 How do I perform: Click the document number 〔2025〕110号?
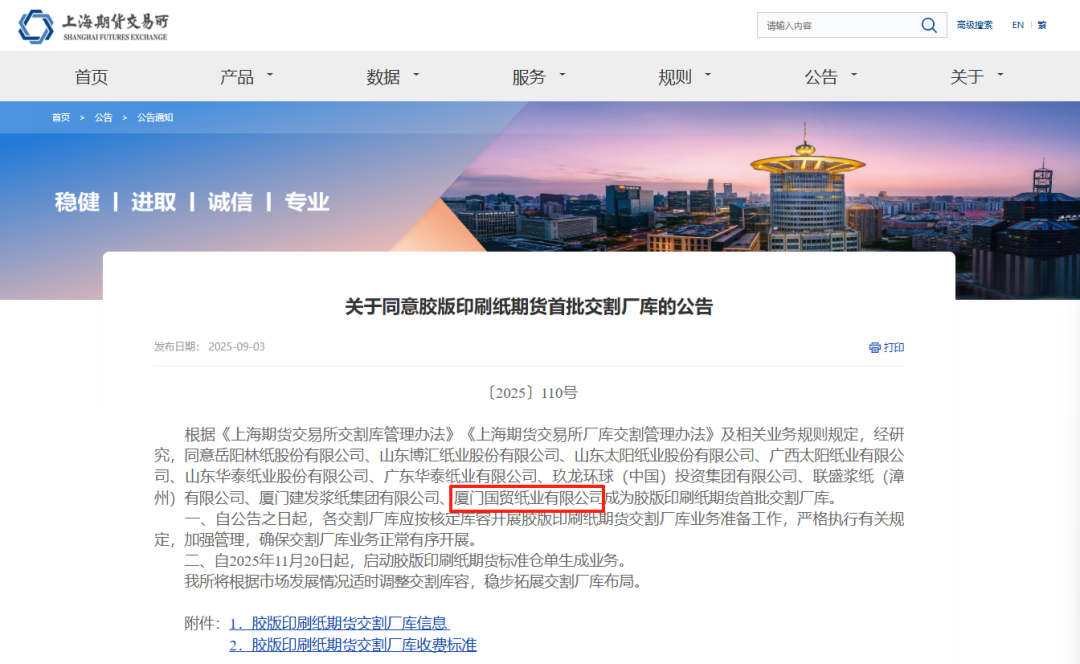click(x=532, y=393)
